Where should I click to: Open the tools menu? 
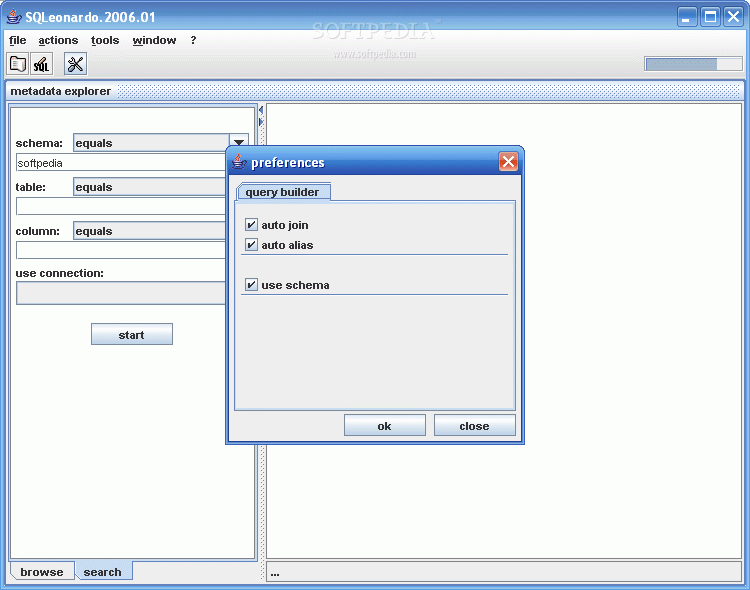click(x=105, y=40)
